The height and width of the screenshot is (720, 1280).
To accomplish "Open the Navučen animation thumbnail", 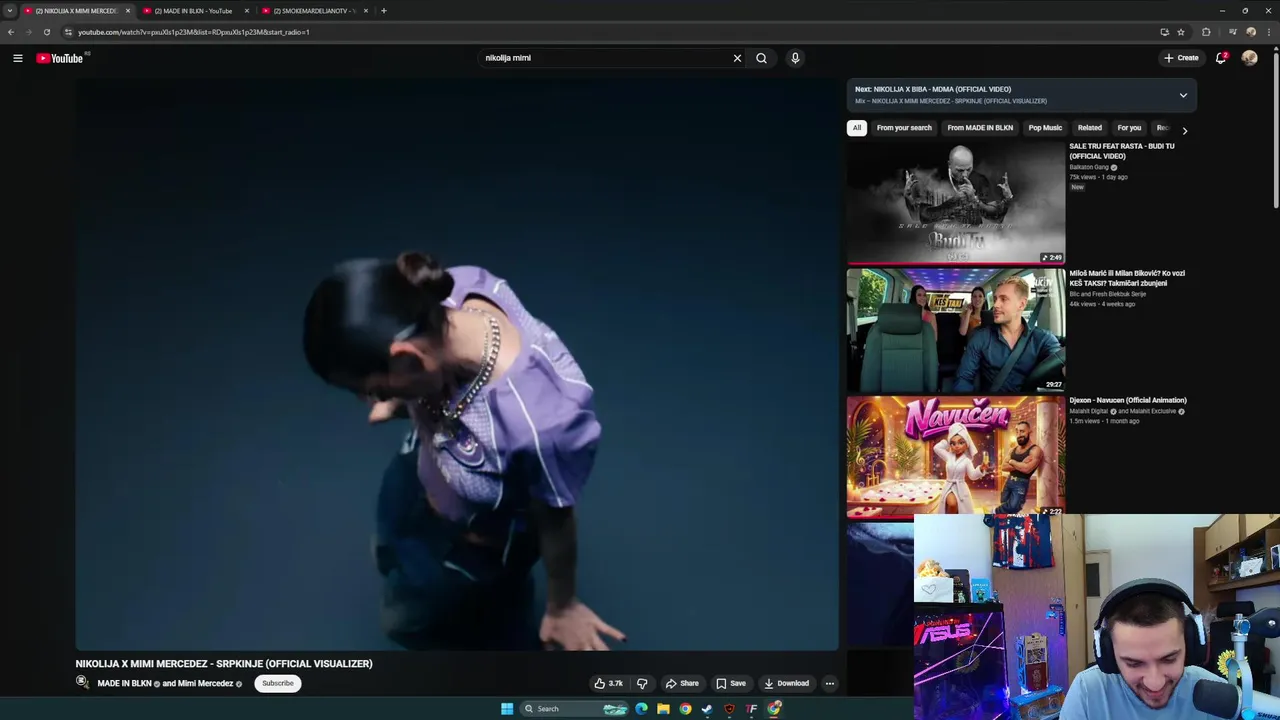I will point(956,457).
